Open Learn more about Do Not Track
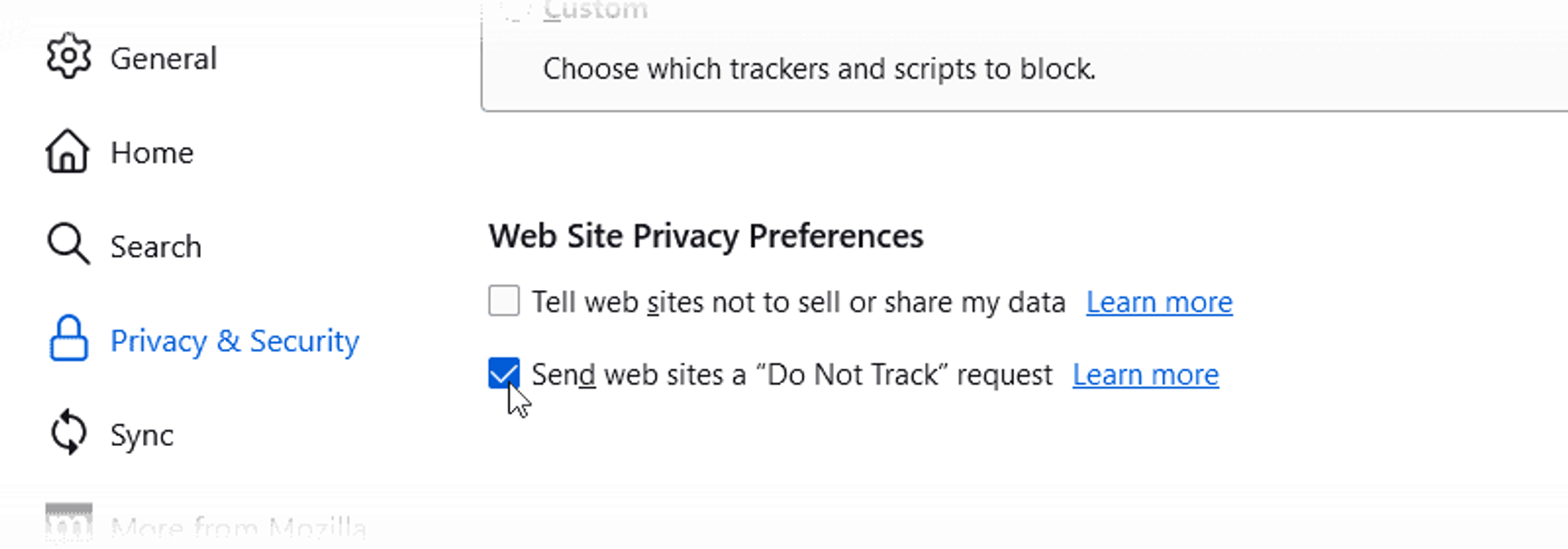 [1145, 375]
